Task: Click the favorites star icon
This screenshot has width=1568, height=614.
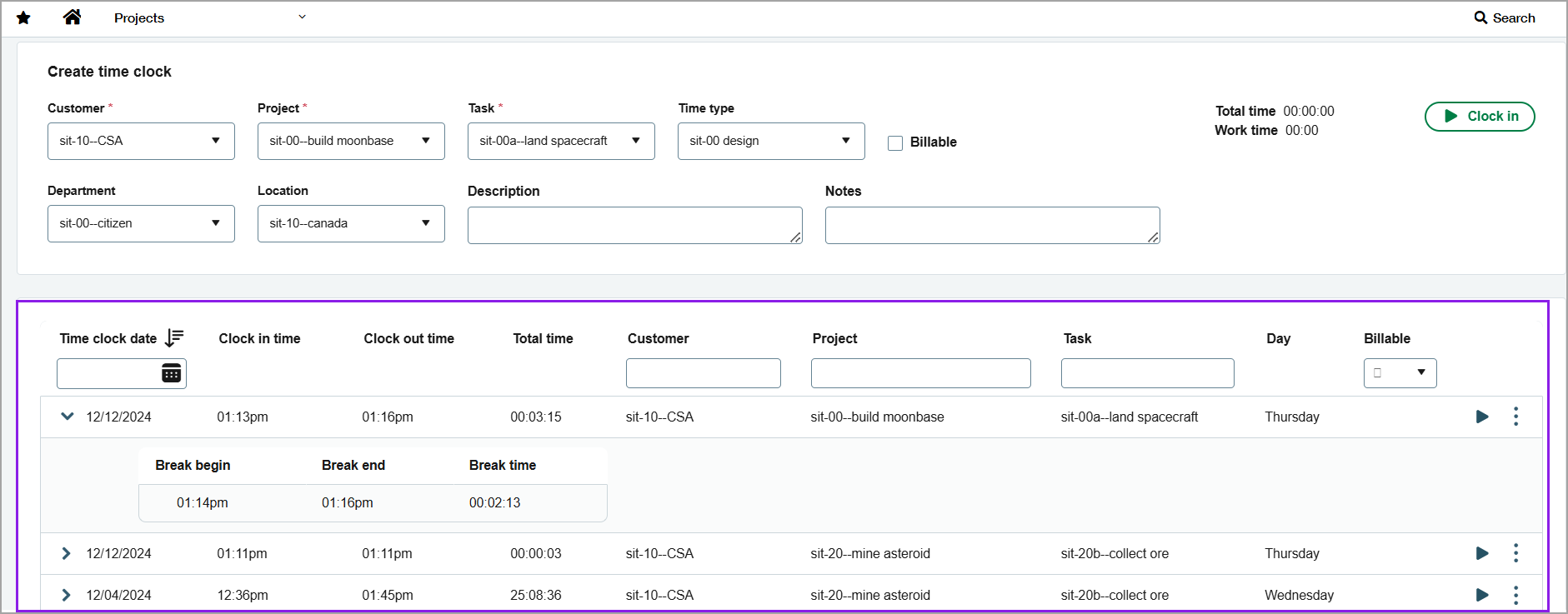Action: click(x=23, y=17)
